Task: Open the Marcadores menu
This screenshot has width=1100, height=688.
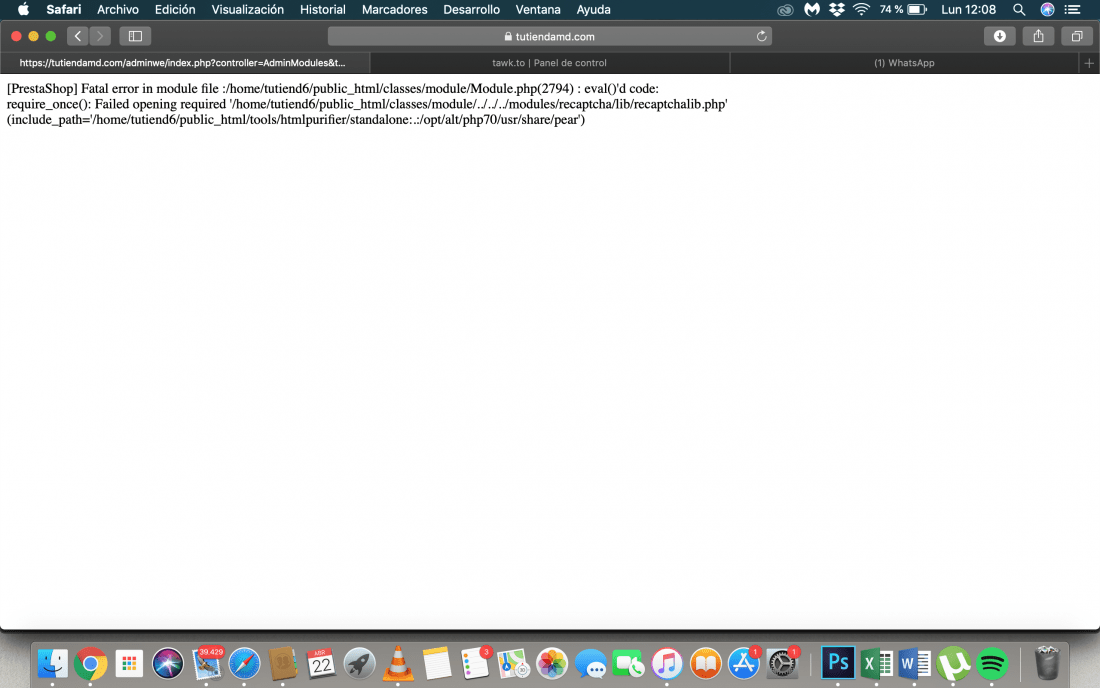Action: click(x=394, y=10)
